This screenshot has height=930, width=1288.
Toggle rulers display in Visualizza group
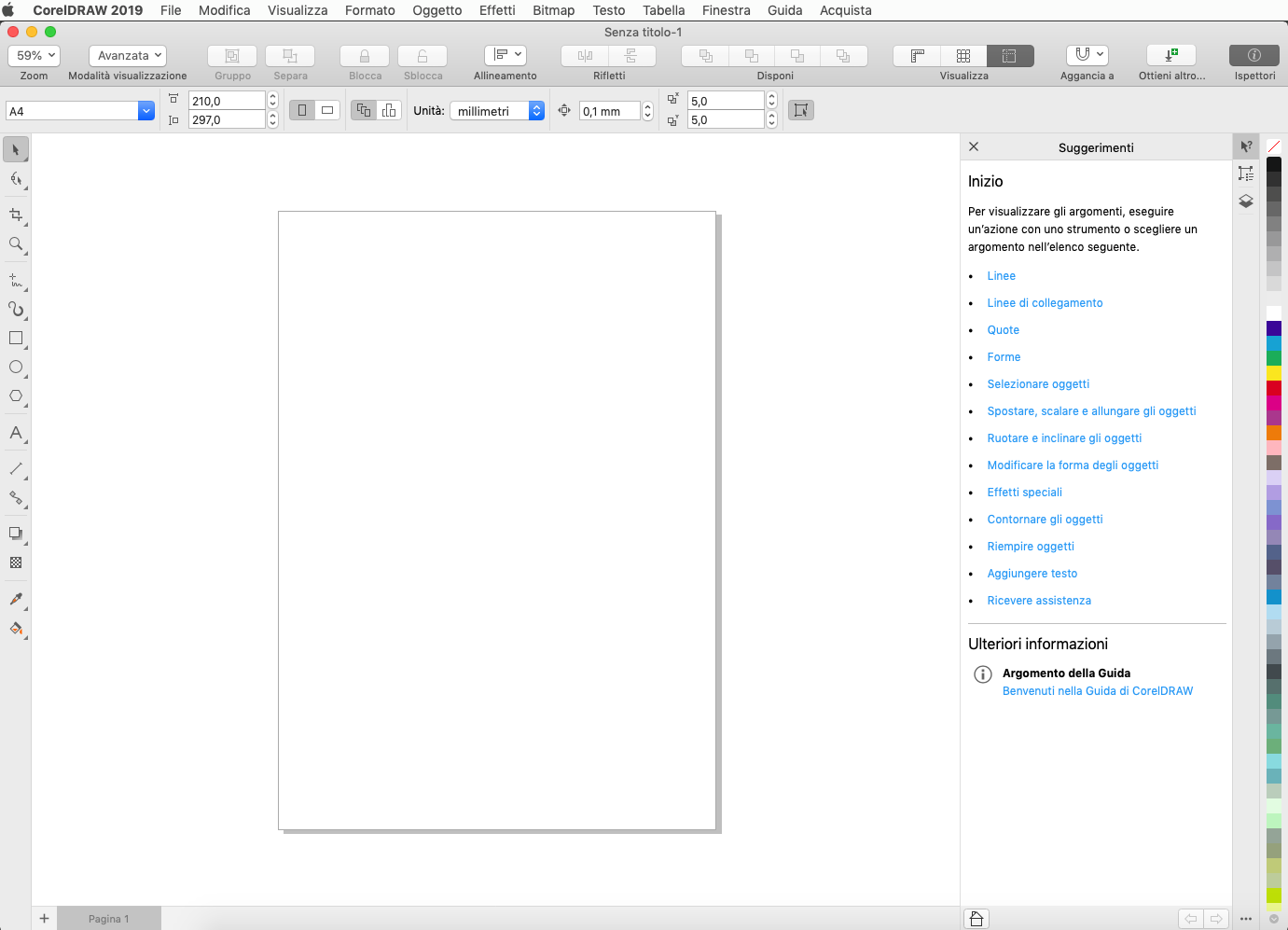pyautogui.click(x=917, y=56)
